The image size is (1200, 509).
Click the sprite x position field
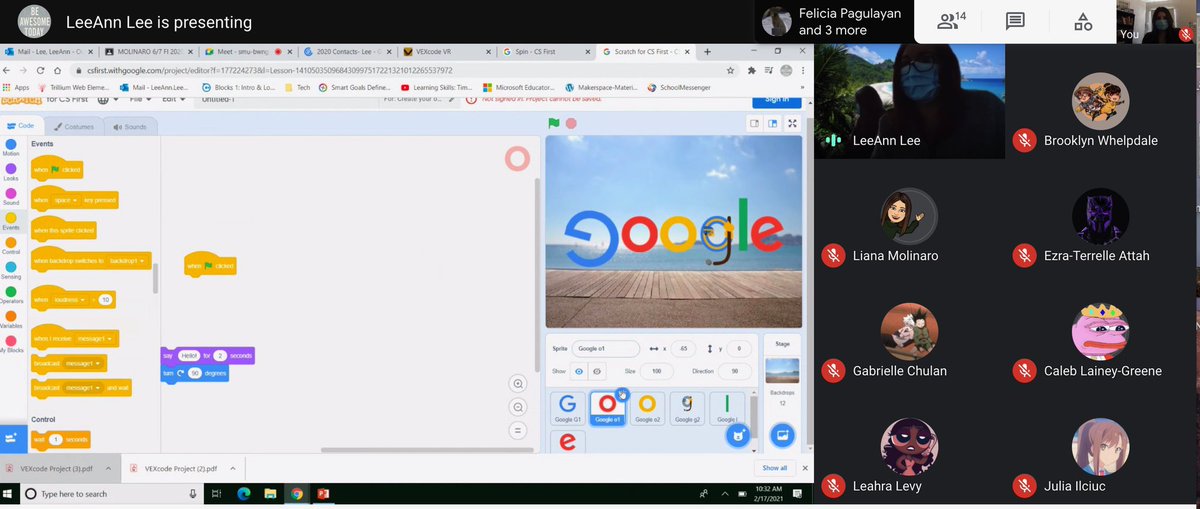click(681, 348)
